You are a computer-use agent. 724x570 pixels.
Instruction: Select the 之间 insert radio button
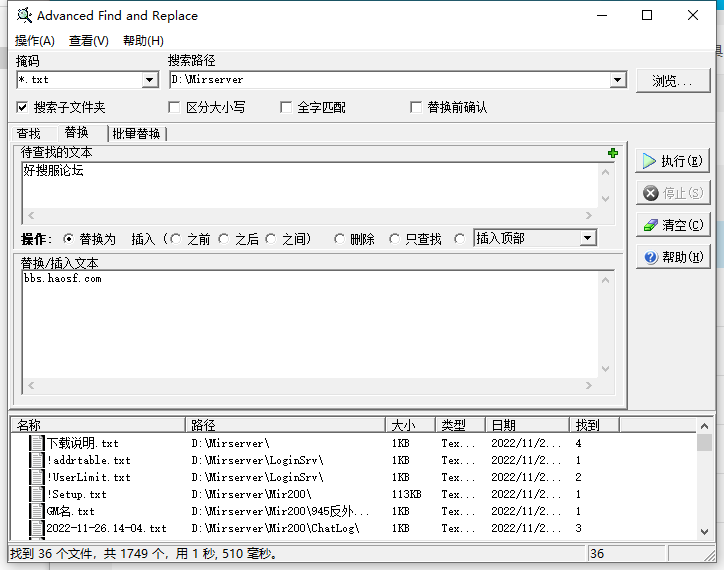click(271, 239)
